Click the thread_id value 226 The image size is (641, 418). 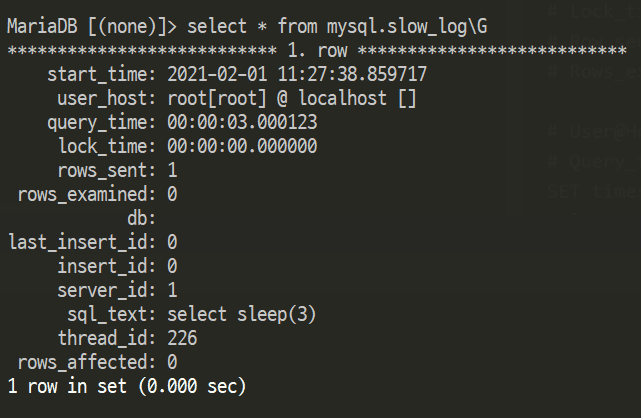click(183, 338)
